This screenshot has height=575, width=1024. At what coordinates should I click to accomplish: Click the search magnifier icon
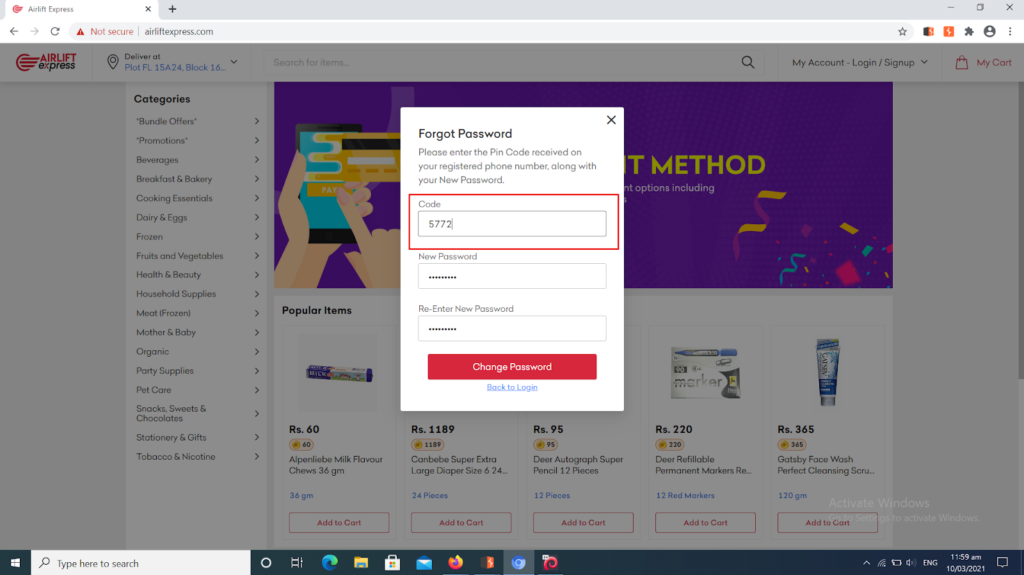(747, 62)
